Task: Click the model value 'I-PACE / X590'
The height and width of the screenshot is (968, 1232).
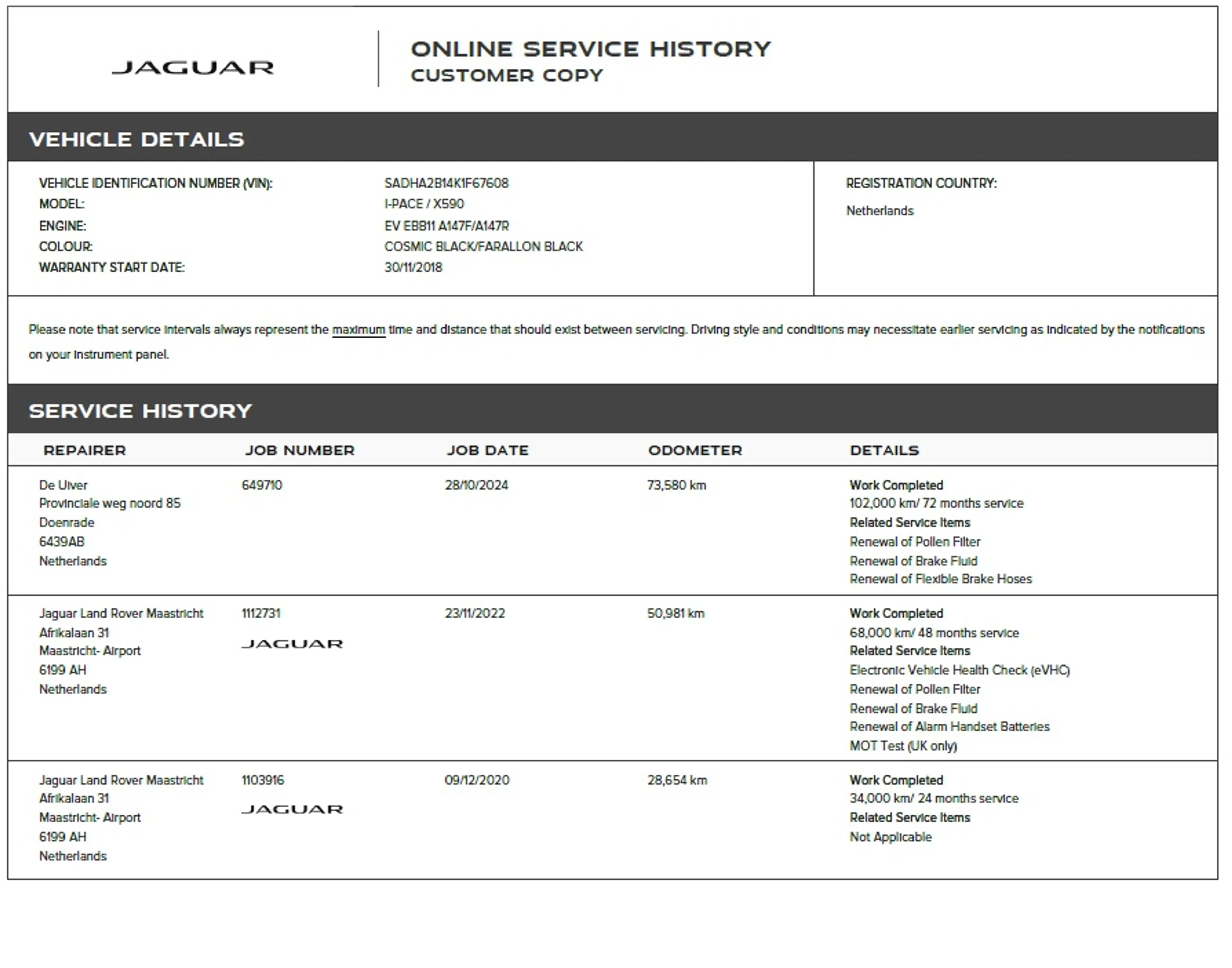Action: (424, 204)
